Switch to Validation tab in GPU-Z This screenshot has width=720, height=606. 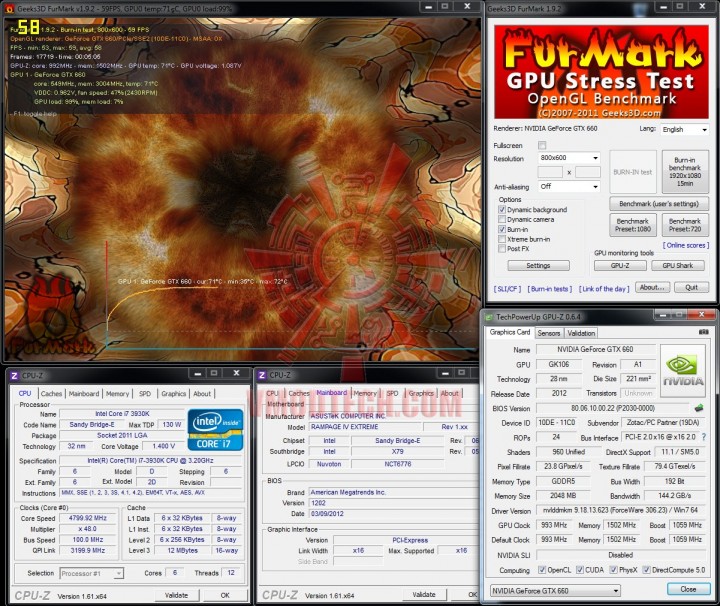point(581,333)
